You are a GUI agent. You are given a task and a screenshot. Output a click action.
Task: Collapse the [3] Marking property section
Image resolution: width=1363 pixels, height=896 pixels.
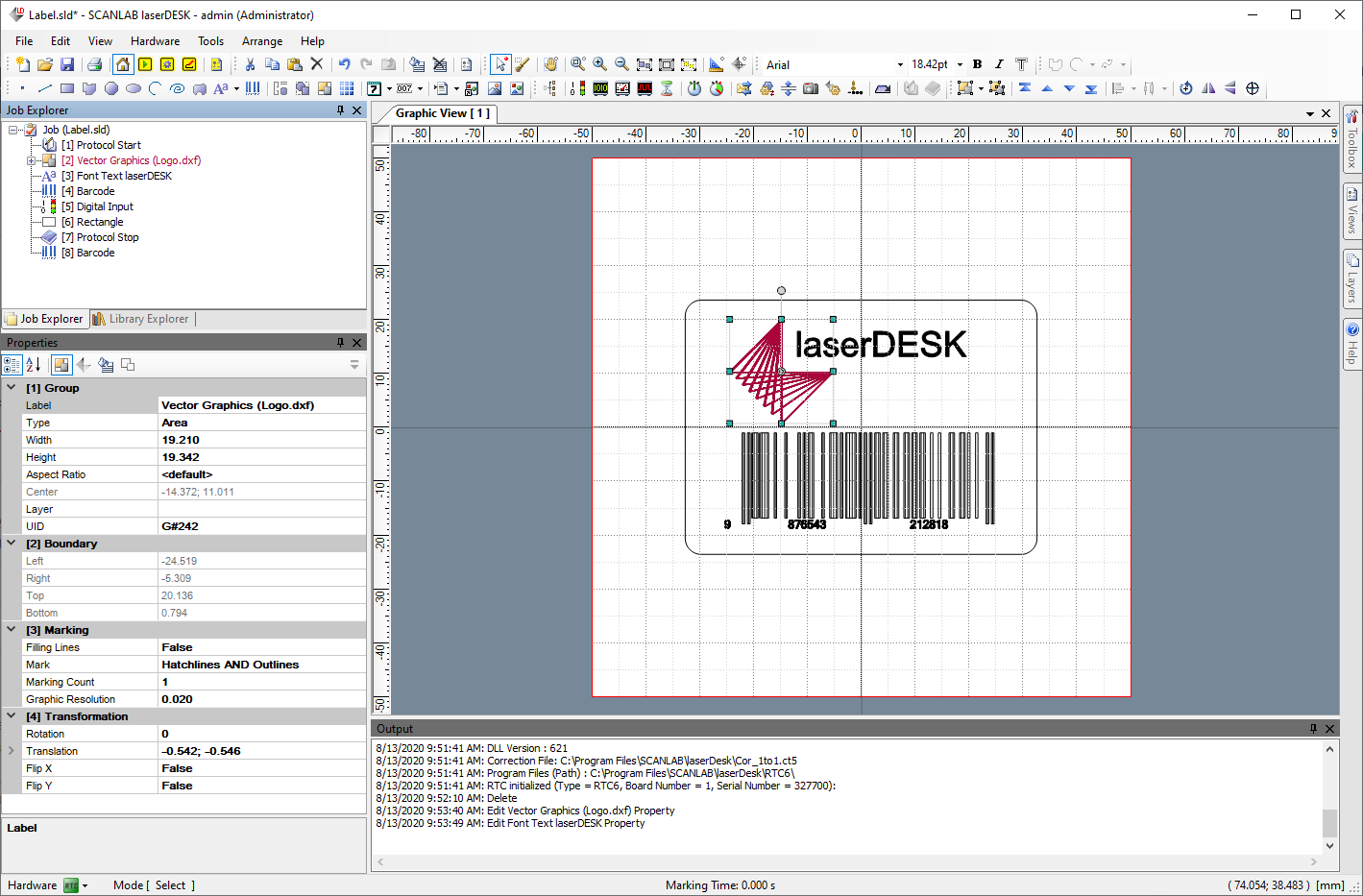tap(12, 630)
